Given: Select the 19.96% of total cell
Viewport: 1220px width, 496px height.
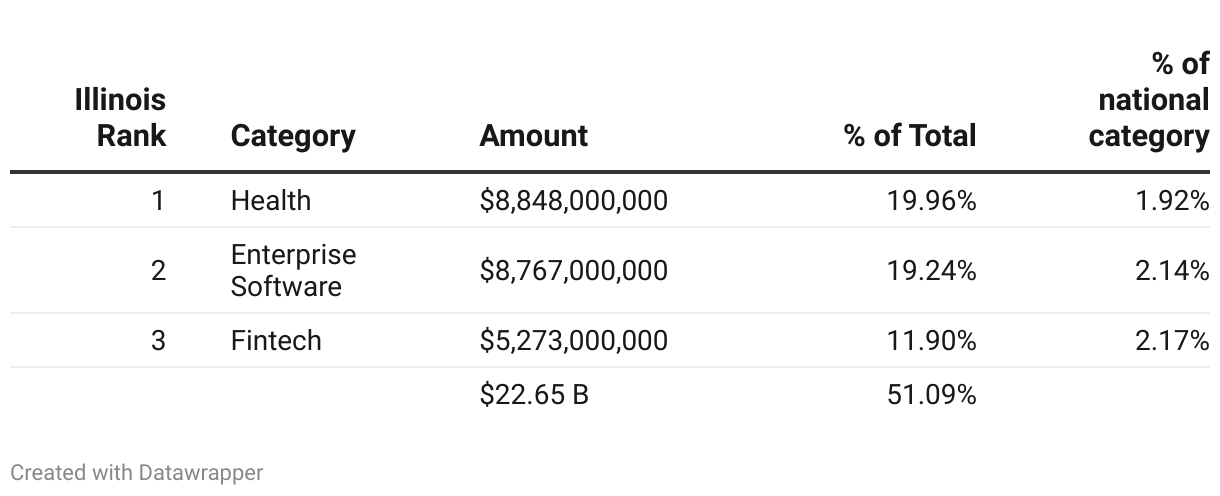Looking at the screenshot, I should (931, 200).
